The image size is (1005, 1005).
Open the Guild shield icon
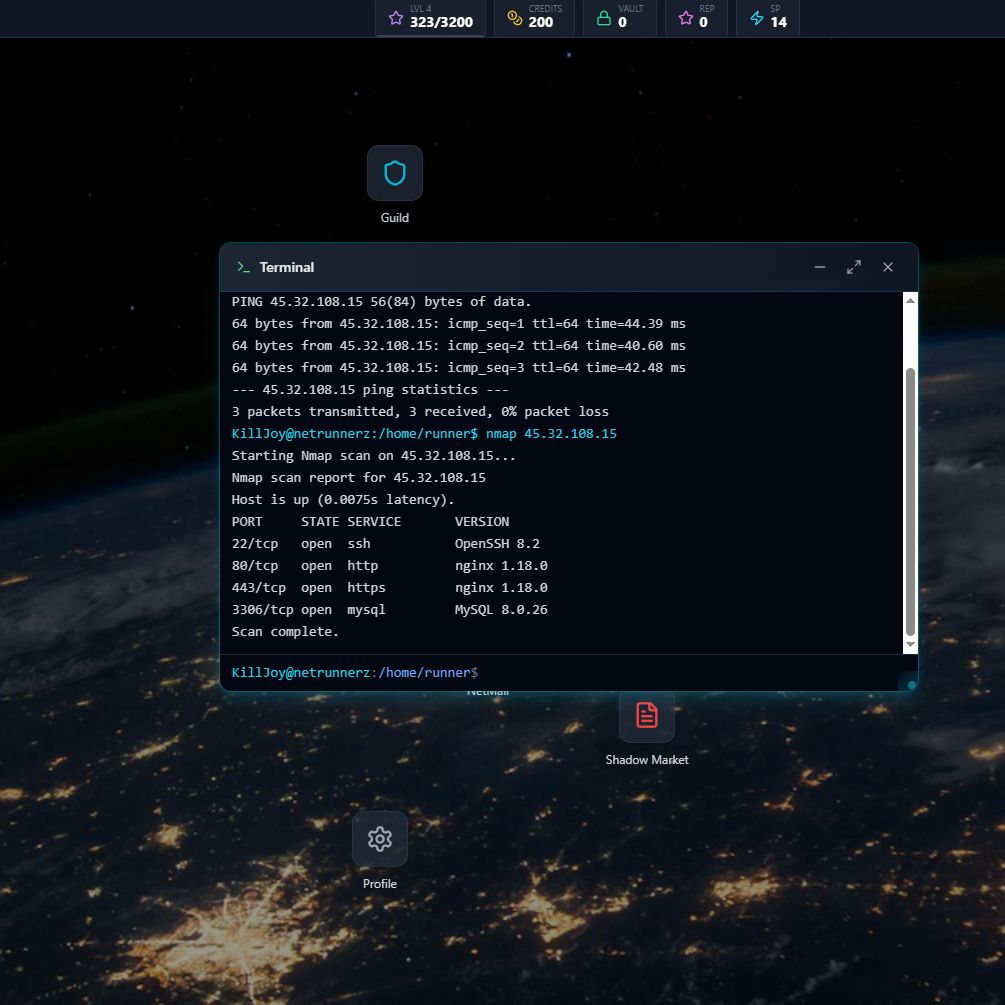tap(395, 174)
